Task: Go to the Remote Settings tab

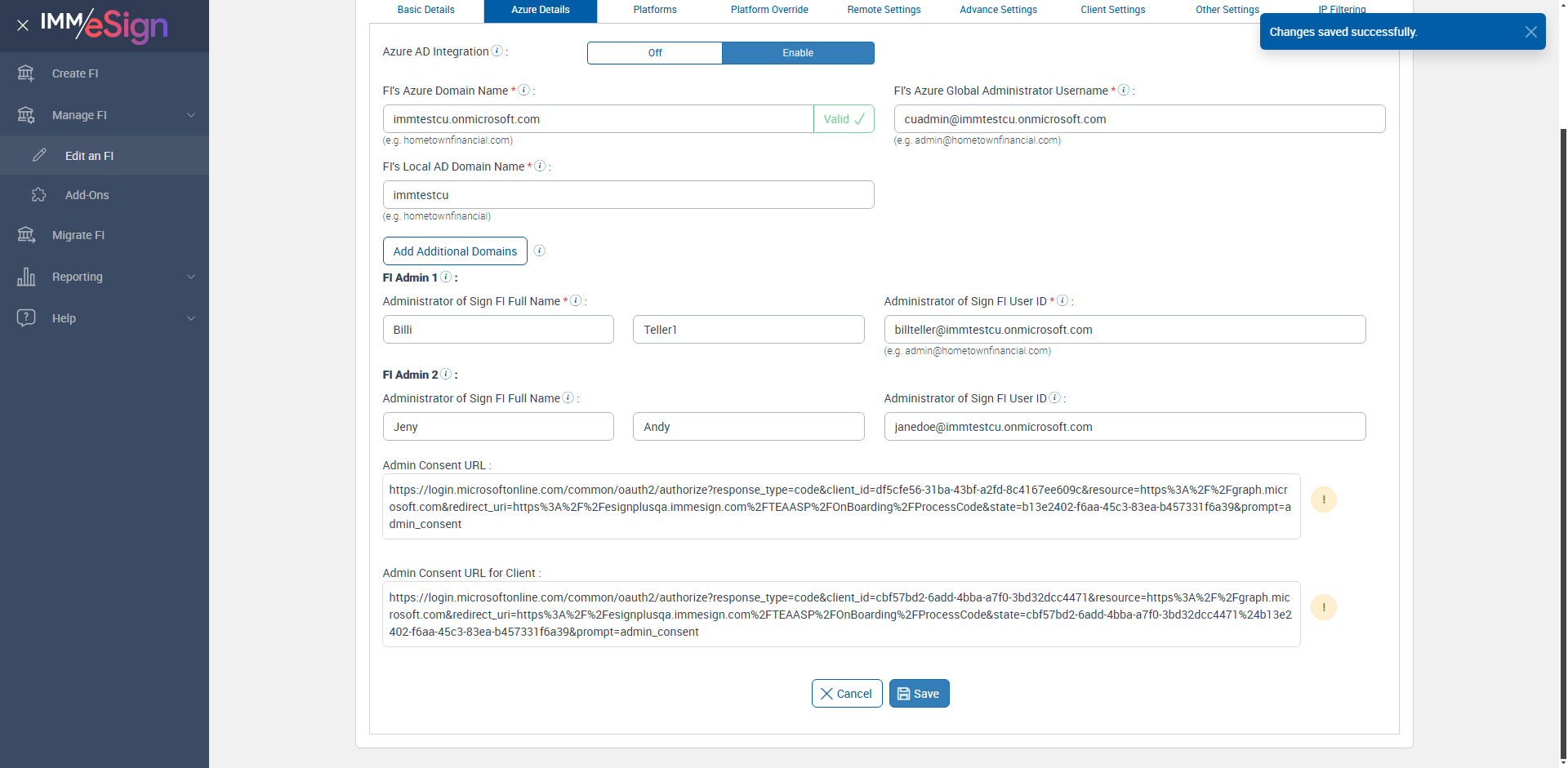Action: click(x=884, y=11)
